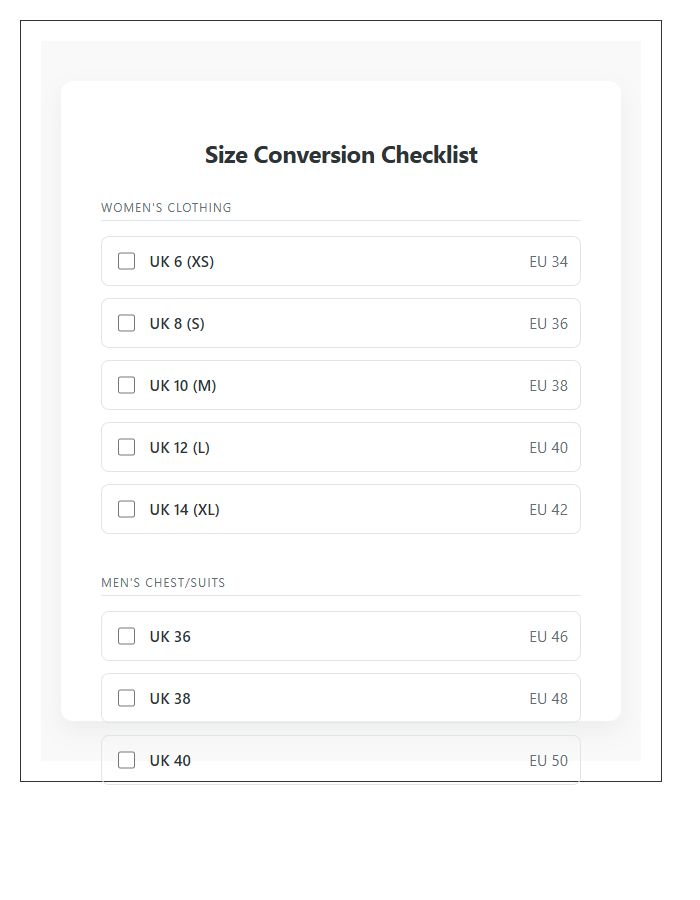Click the EU 34 label

point(548,261)
